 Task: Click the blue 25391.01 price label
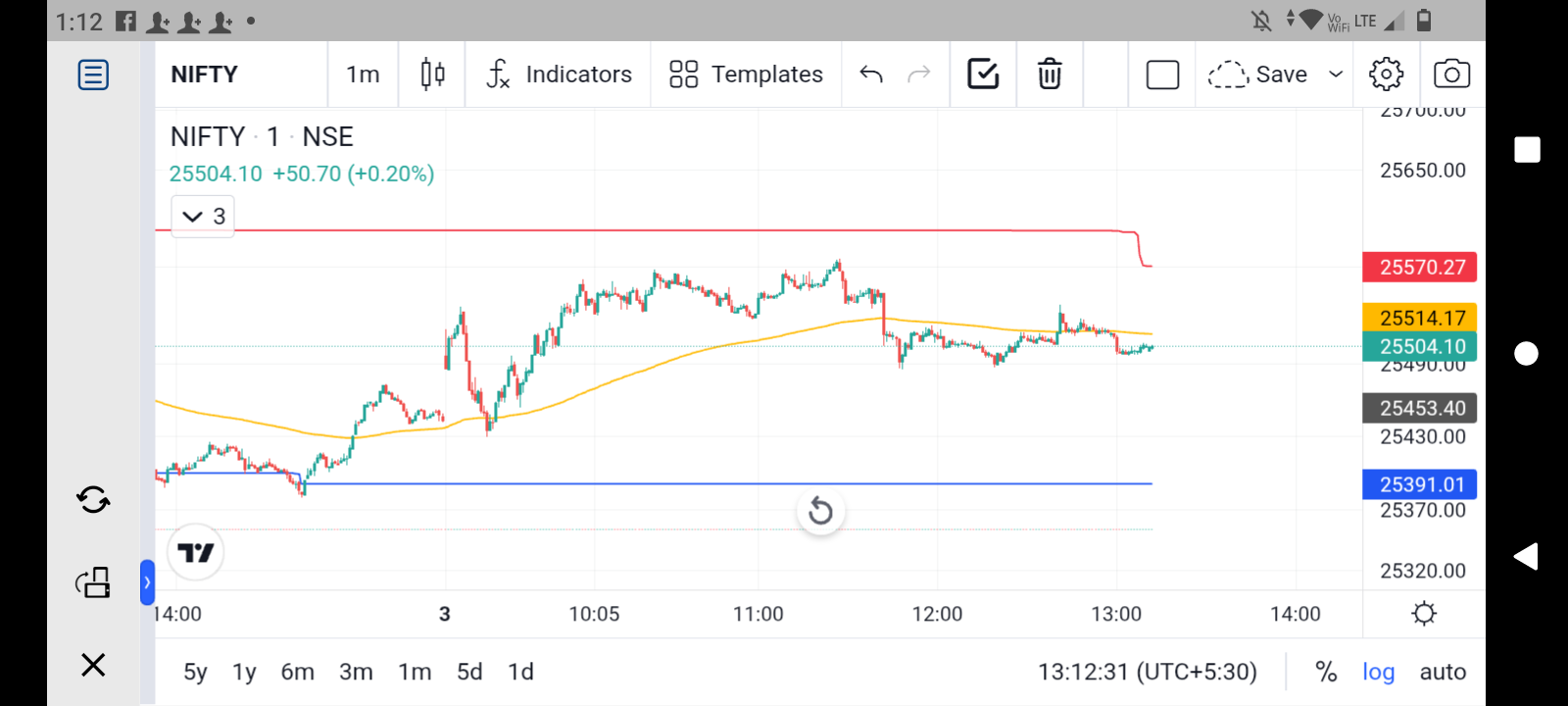tap(1420, 484)
